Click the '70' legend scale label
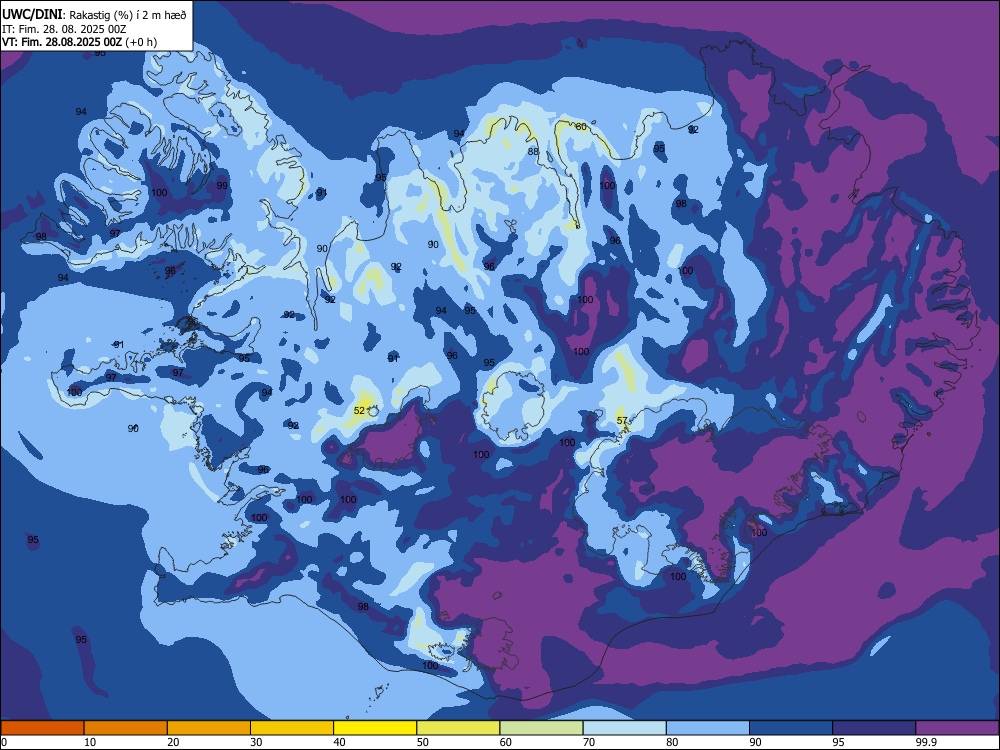 [589, 742]
